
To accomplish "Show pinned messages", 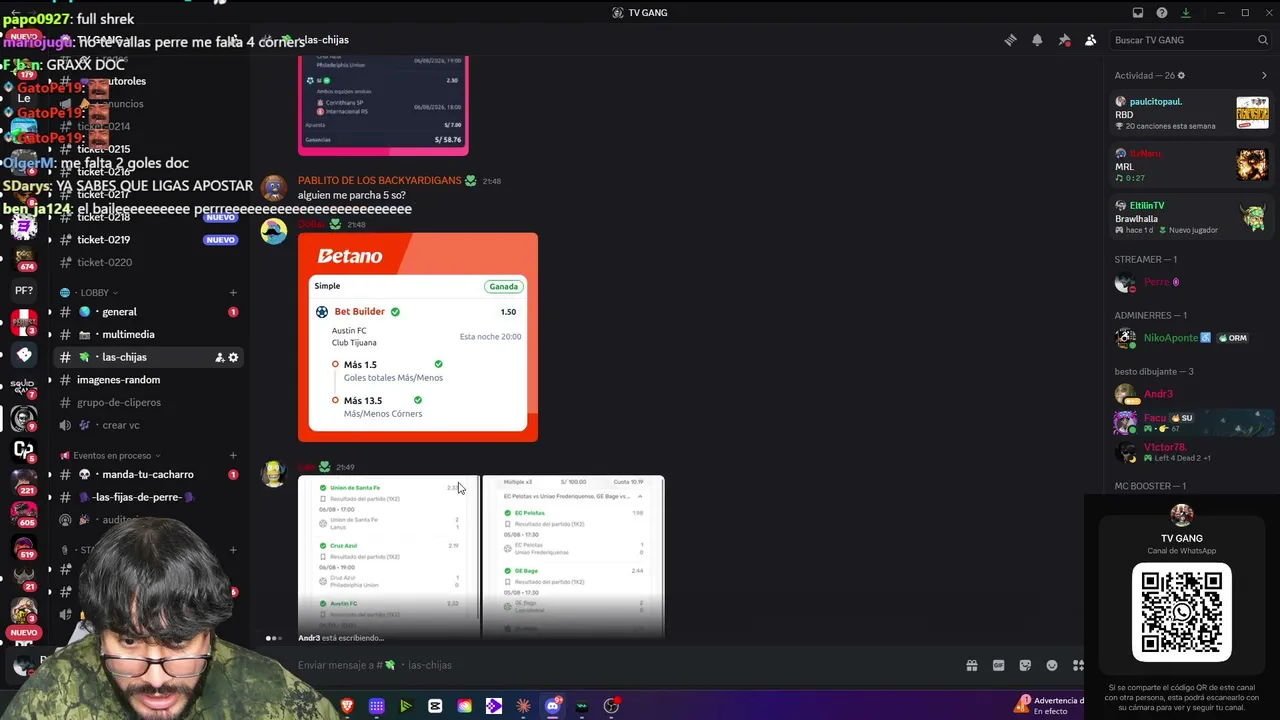I will [1064, 40].
